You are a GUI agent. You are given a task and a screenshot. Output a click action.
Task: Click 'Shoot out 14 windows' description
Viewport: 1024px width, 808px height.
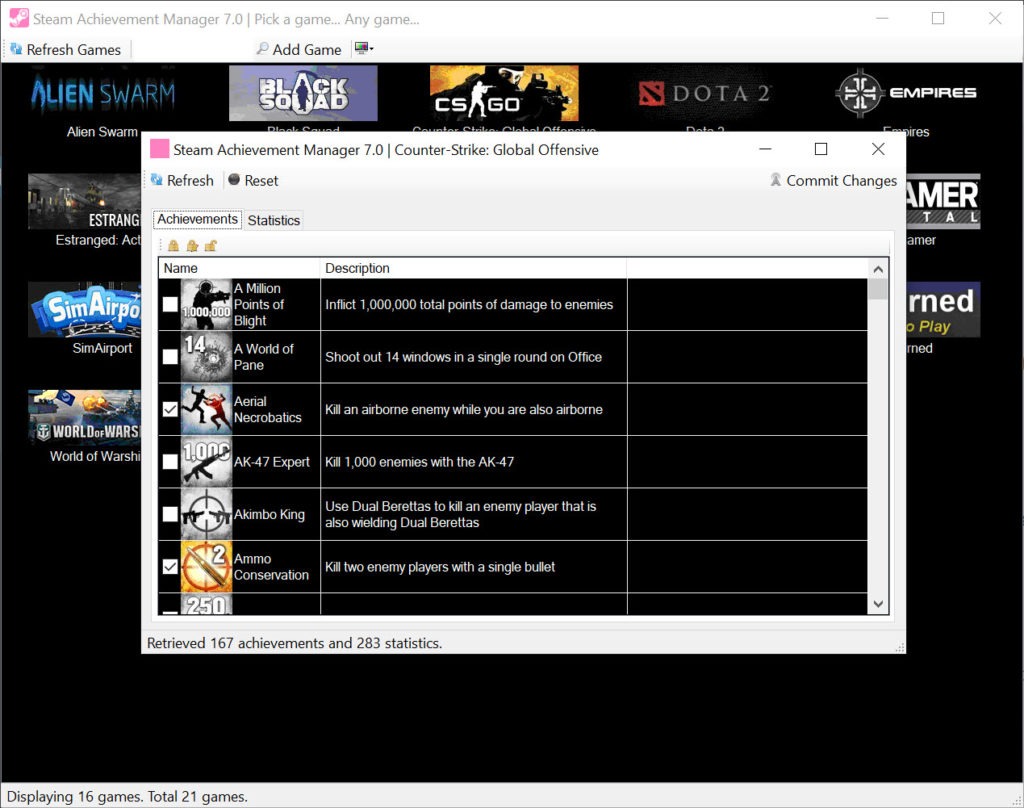[x=463, y=357]
